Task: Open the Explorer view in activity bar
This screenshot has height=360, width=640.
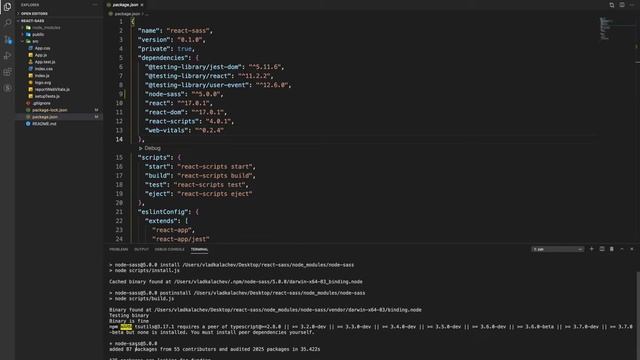Action: (7, 7)
